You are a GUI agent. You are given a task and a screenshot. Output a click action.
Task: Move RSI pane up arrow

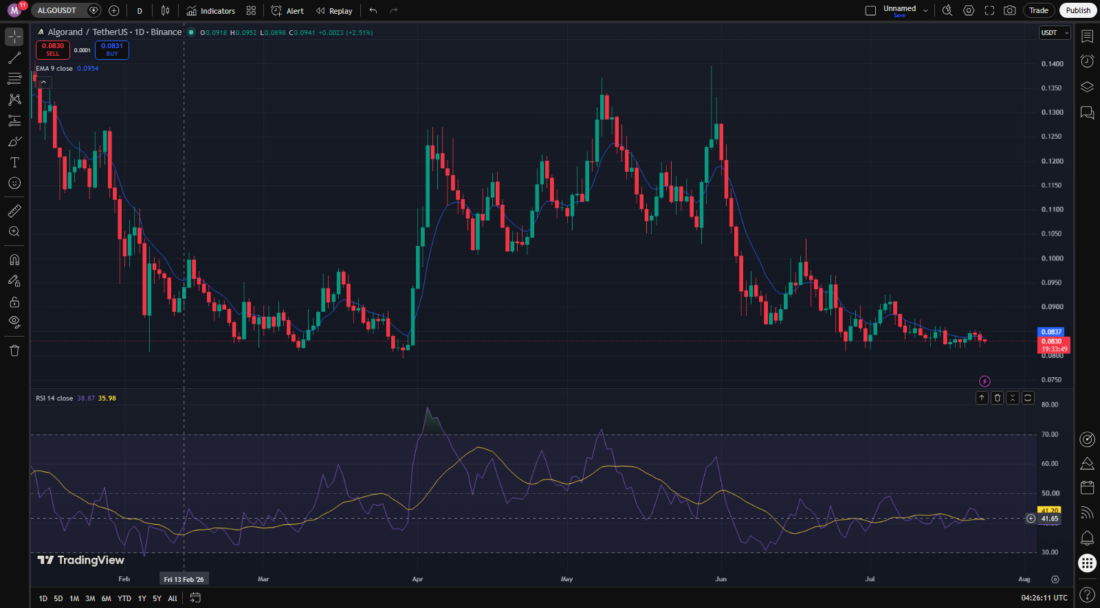coord(981,398)
